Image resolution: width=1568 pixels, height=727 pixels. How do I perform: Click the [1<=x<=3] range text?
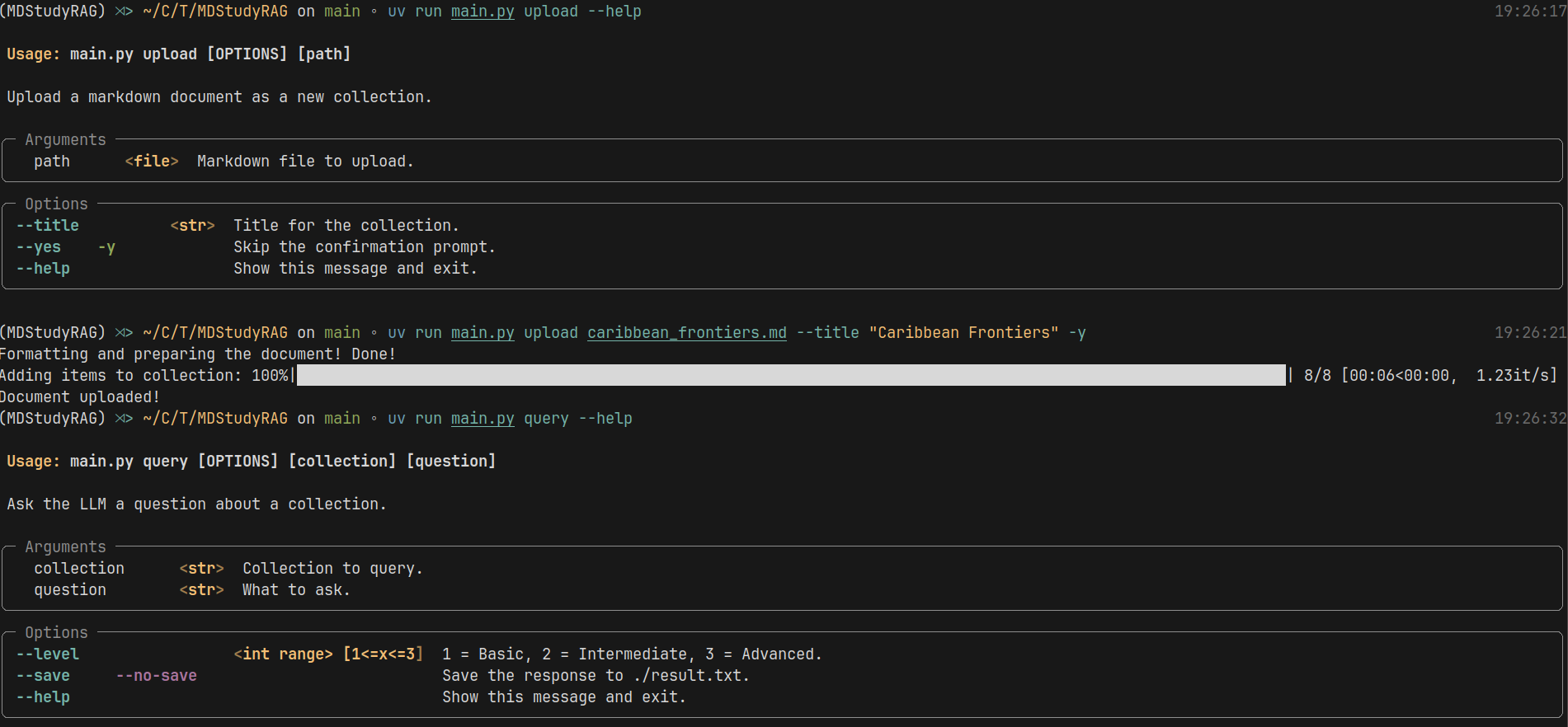(x=384, y=654)
